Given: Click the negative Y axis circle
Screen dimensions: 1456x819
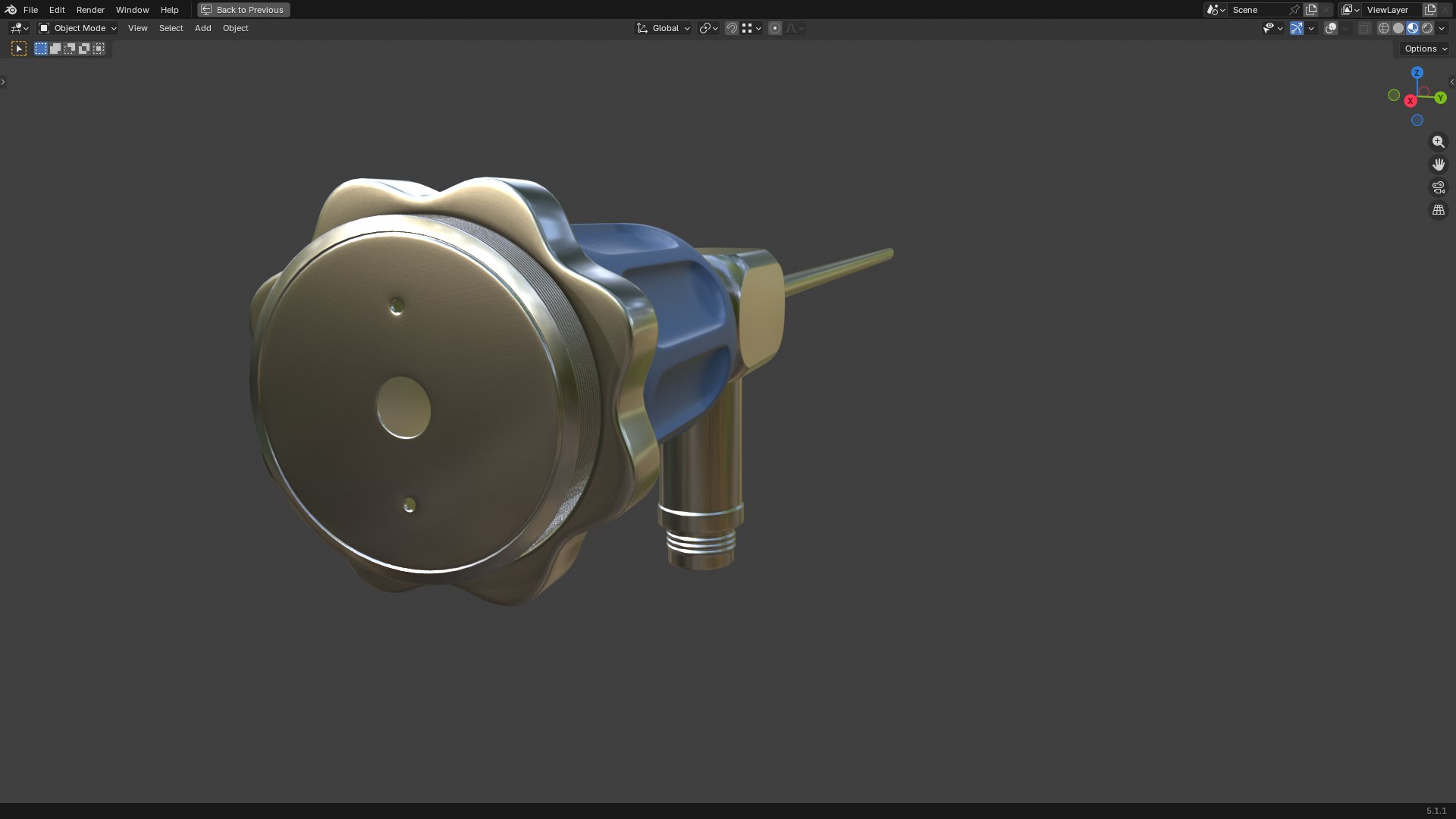Looking at the screenshot, I should pyautogui.click(x=1394, y=96).
